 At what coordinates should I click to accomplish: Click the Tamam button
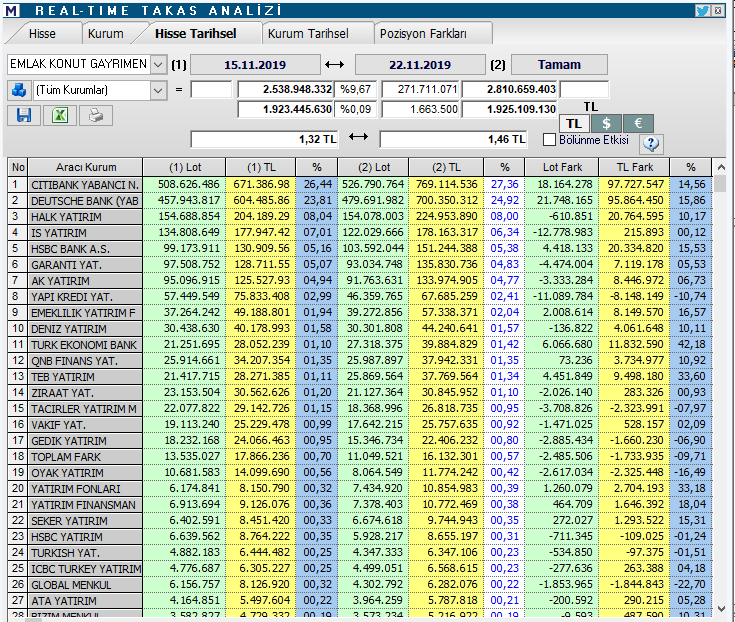[559, 65]
